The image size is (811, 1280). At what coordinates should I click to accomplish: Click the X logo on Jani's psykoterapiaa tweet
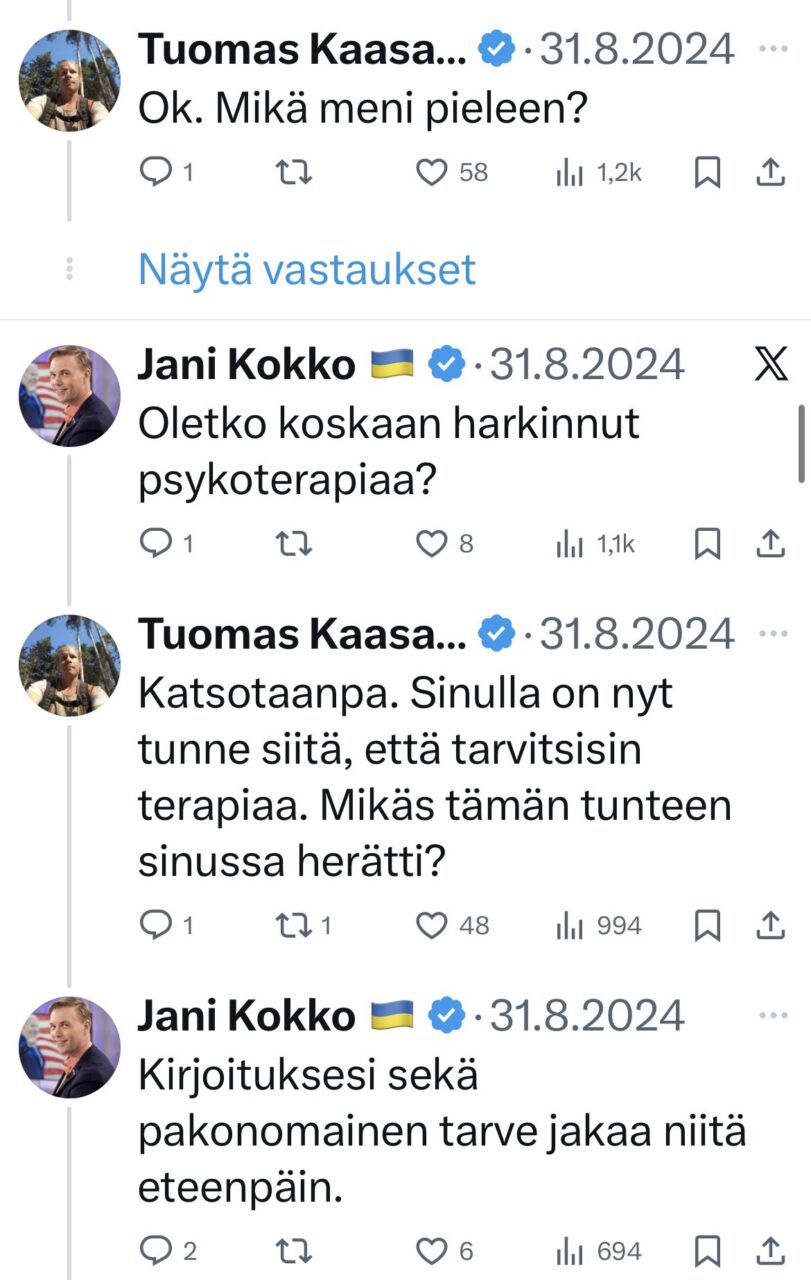click(770, 365)
